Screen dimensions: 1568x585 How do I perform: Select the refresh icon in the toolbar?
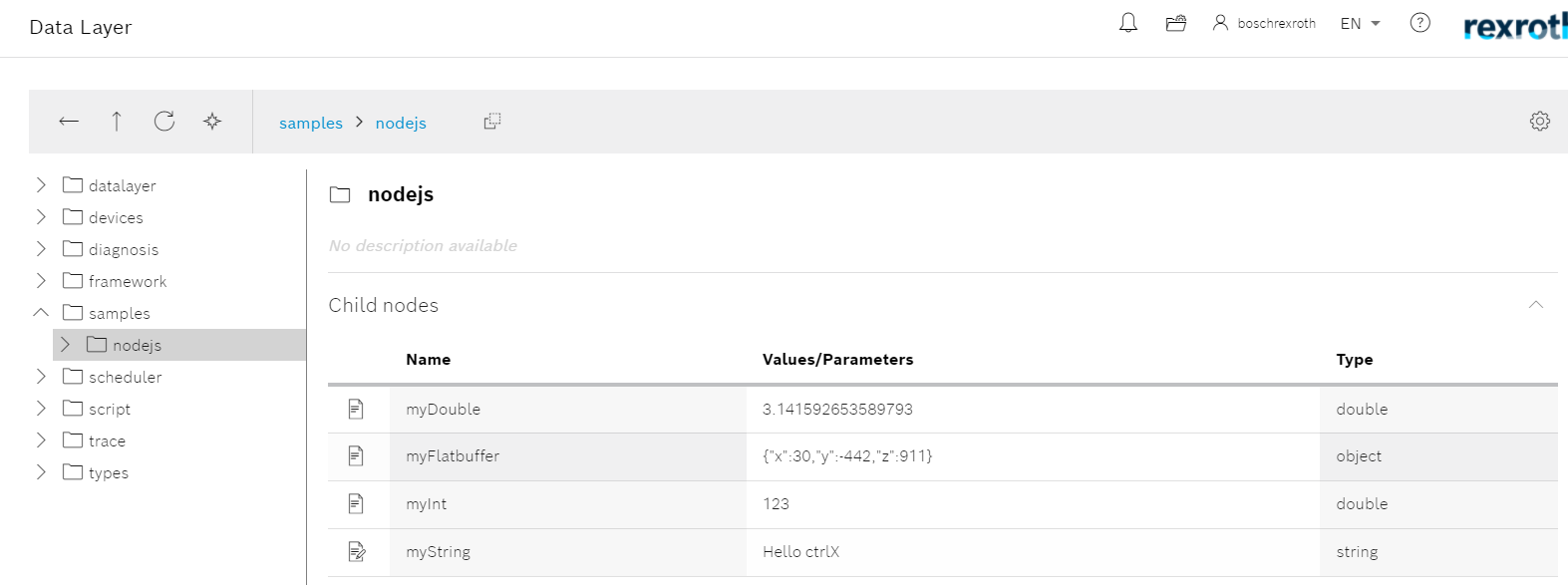163,121
